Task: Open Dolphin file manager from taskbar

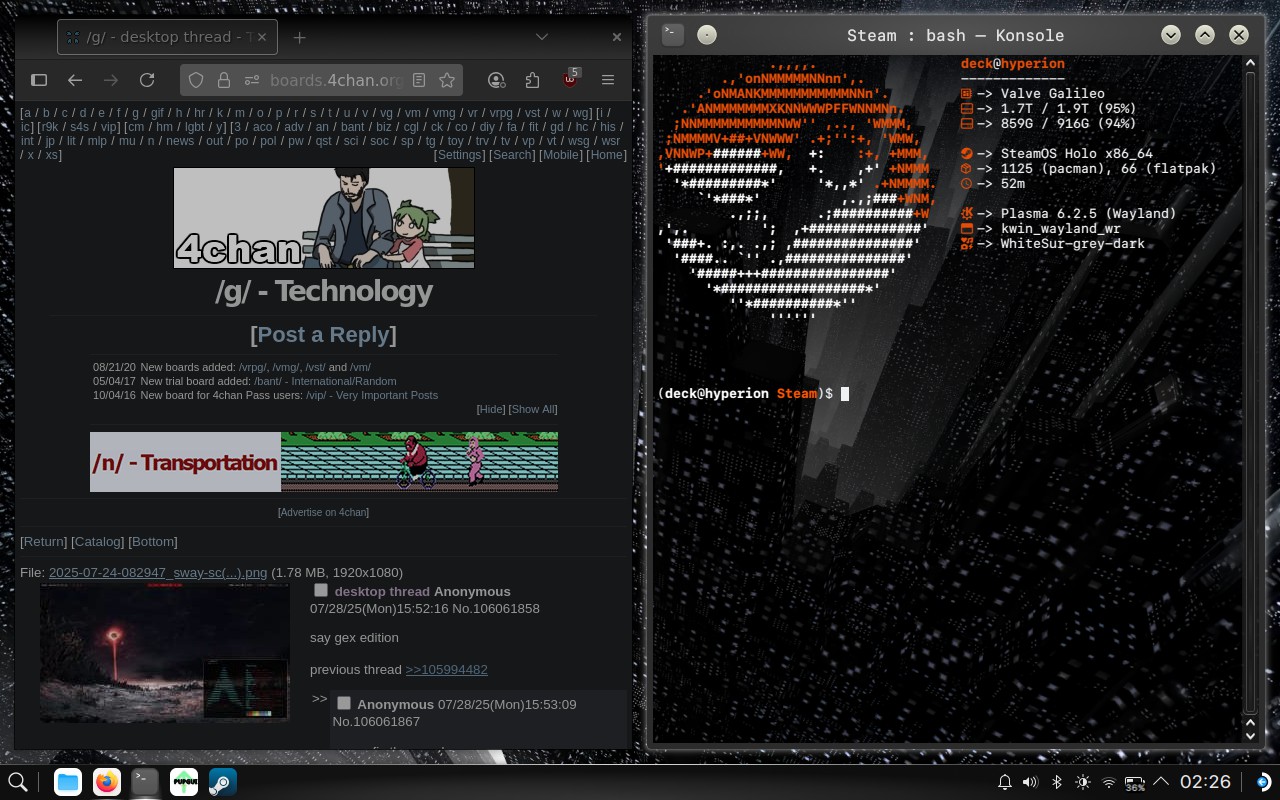Action: click(x=68, y=782)
